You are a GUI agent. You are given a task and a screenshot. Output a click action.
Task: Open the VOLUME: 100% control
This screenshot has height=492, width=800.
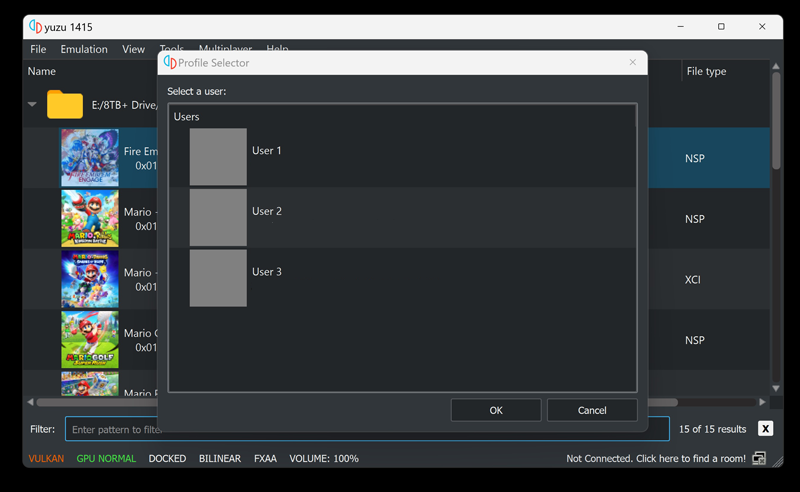coord(324,459)
